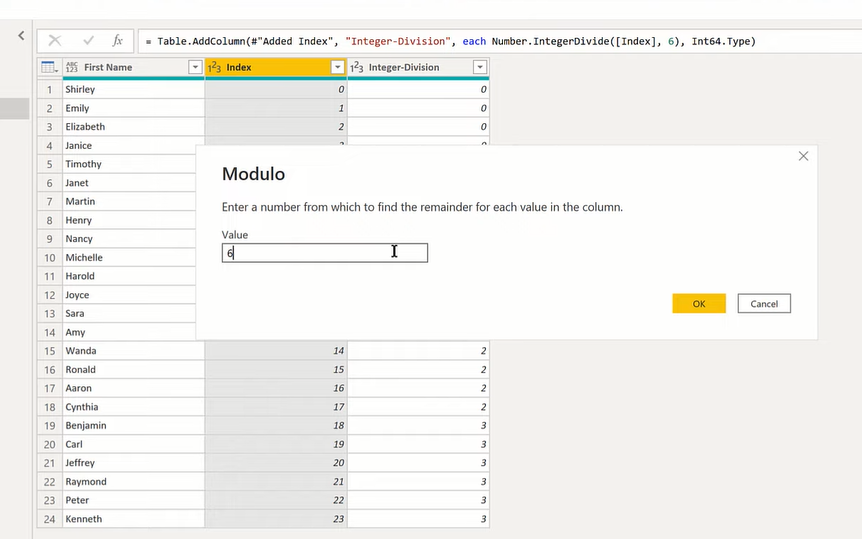Select the cell containing Sara
This screenshot has width=862, height=539.
click(x=129, y=314)
